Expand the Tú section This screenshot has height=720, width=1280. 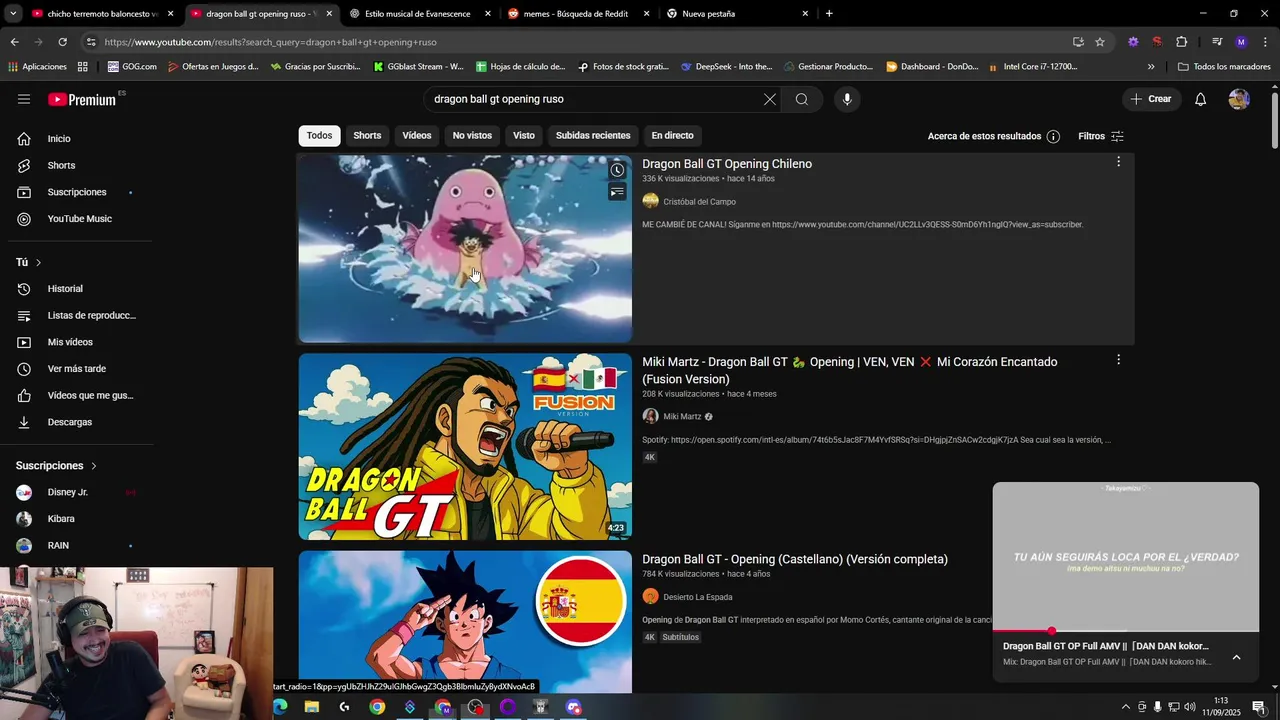29,262
